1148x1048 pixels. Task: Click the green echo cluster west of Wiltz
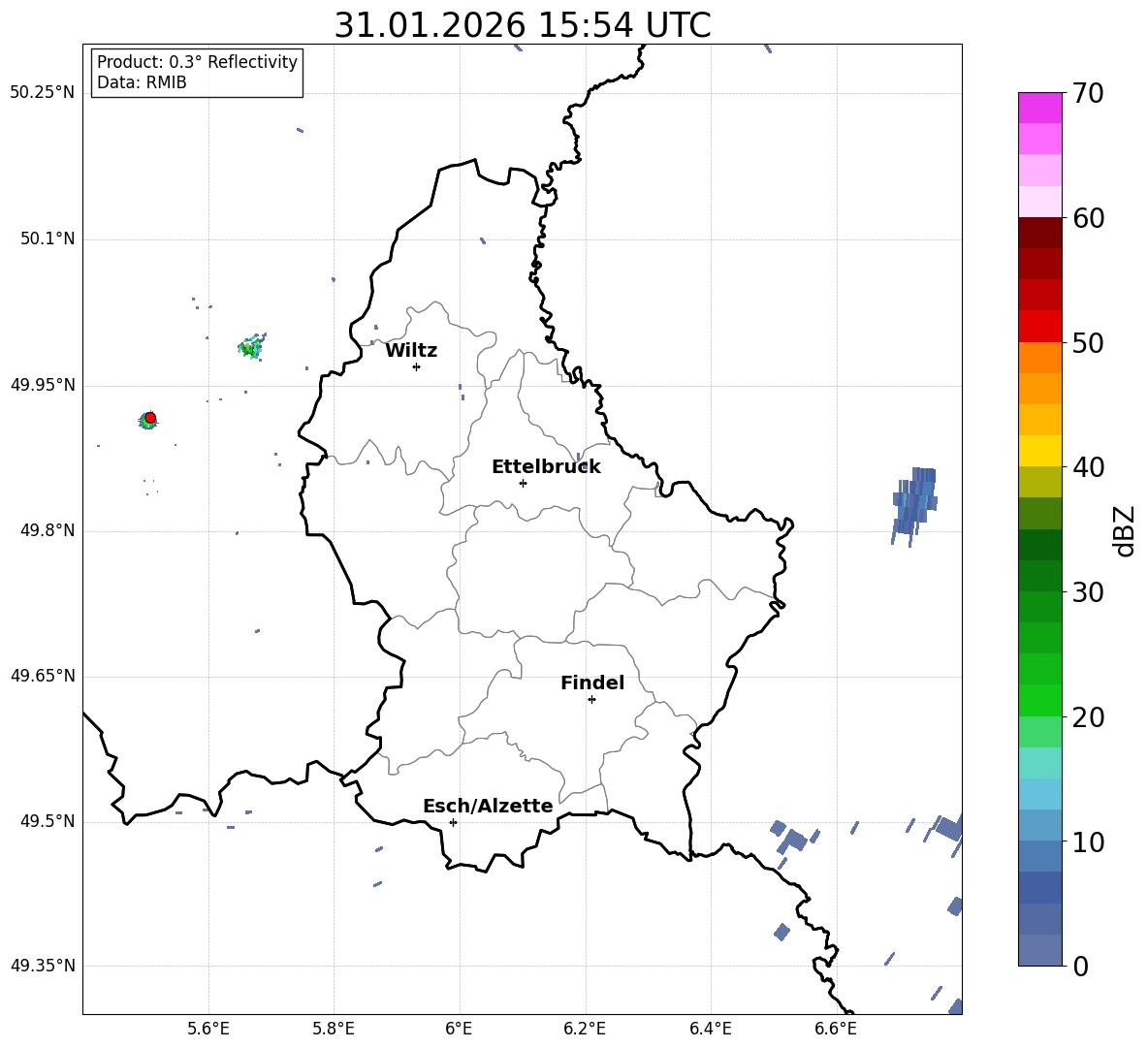coord(252,345)
